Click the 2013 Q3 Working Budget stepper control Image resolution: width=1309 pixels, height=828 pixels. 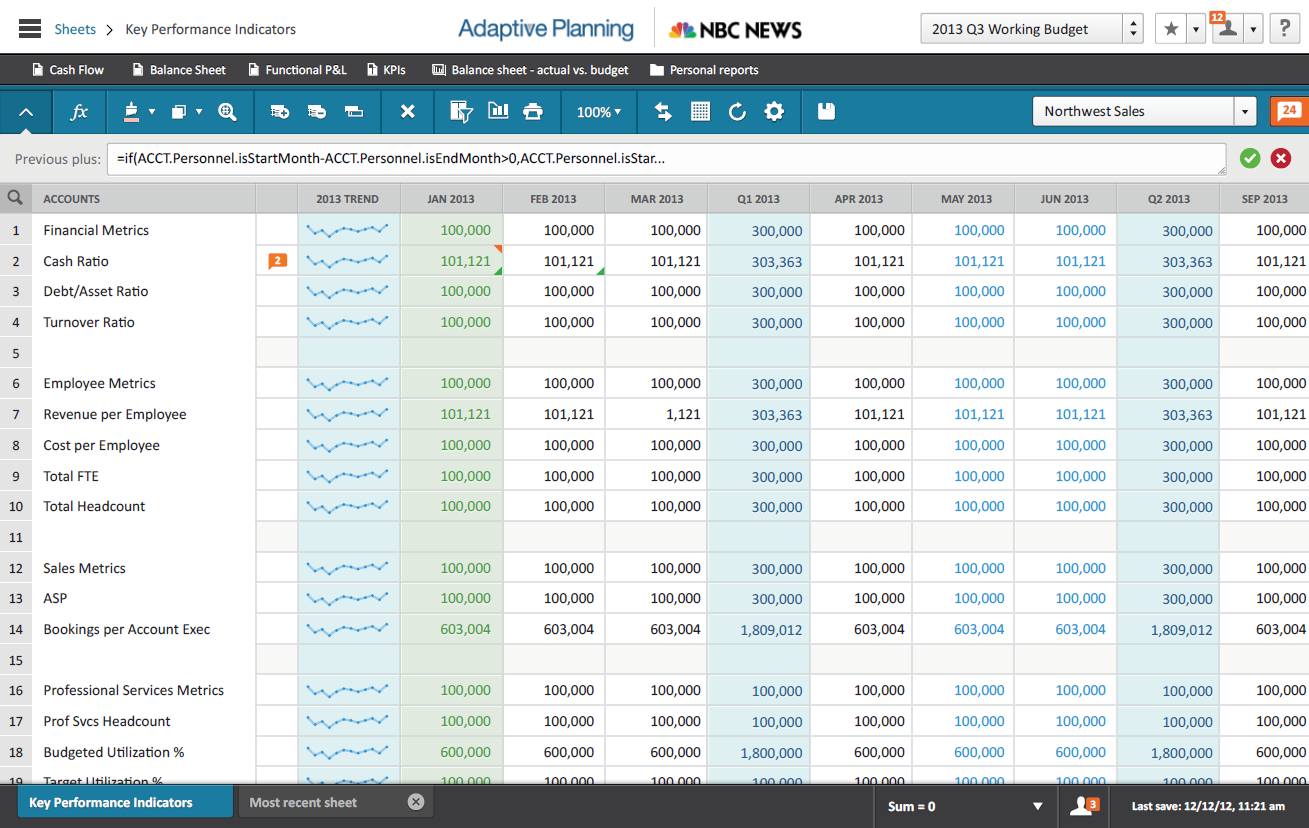pos(1132,28)
